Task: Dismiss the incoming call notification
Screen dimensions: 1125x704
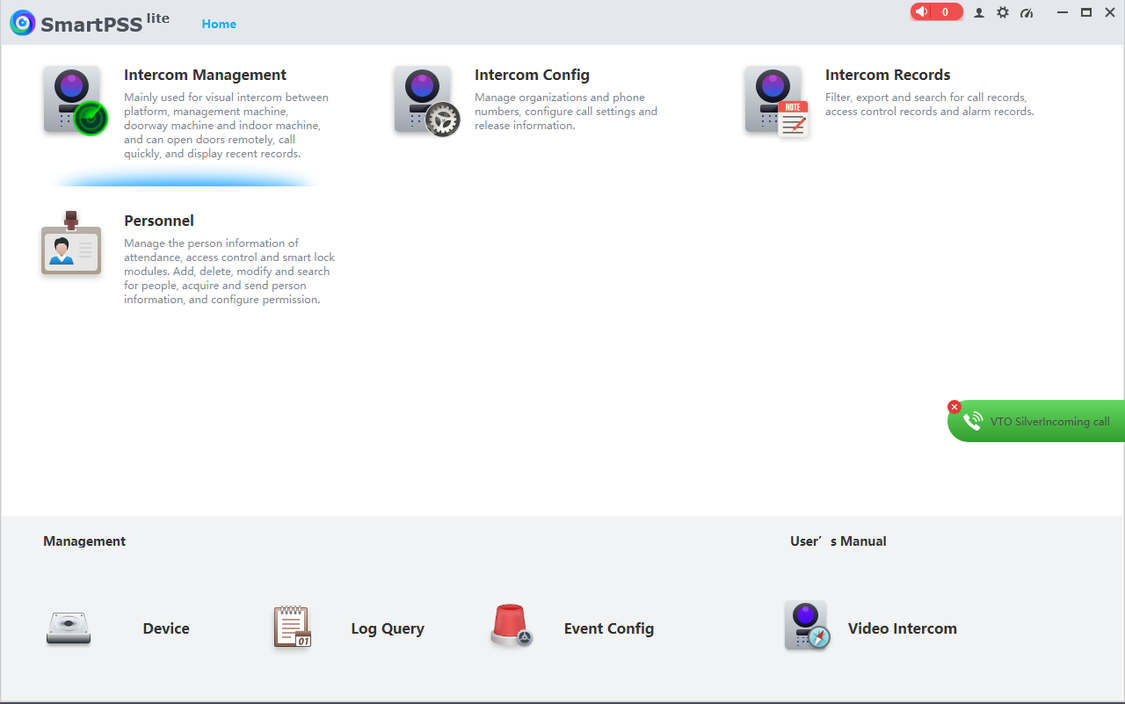Action: [954, 407]
